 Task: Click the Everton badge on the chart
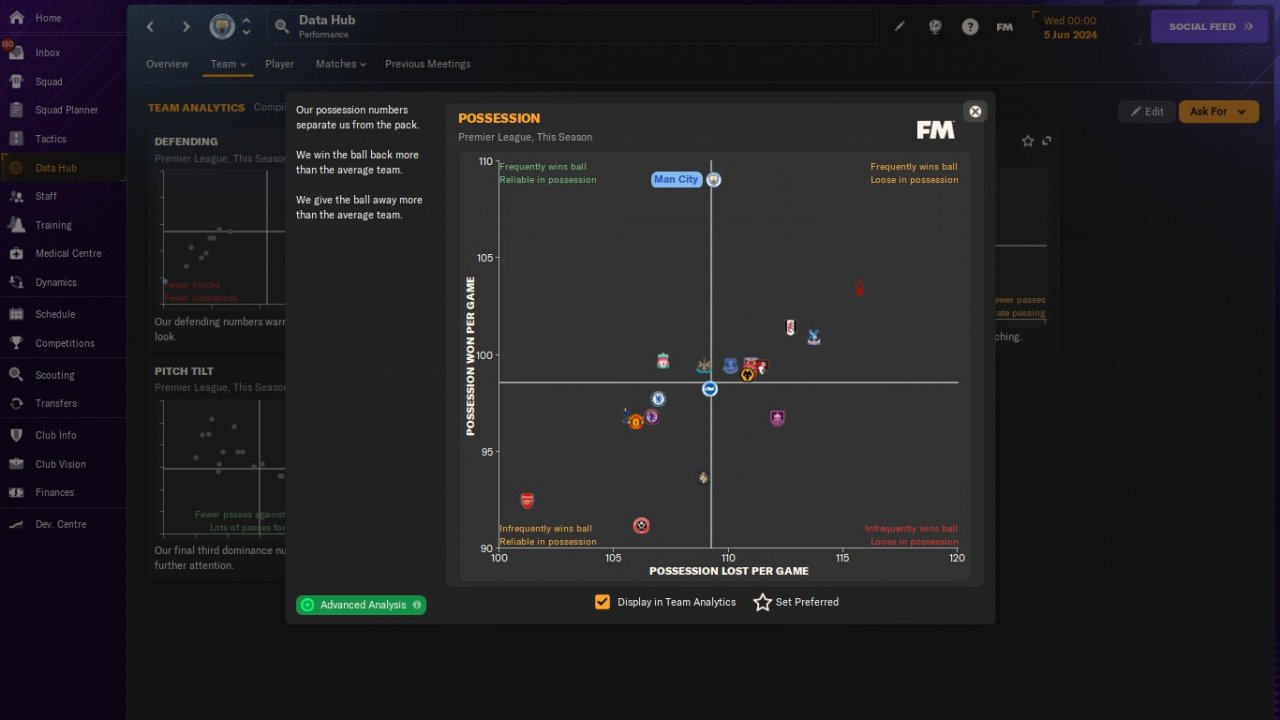730,367
